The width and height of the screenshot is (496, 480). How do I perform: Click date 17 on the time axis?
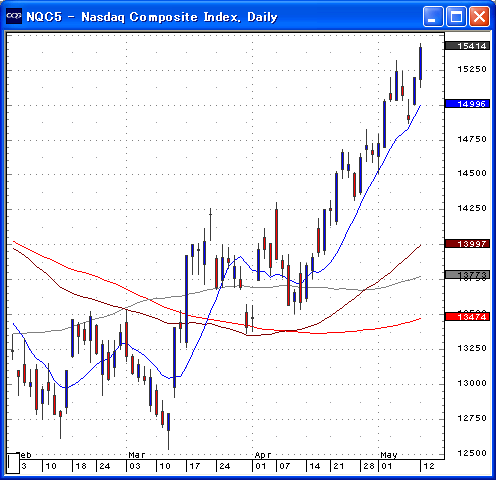[195, 466]
